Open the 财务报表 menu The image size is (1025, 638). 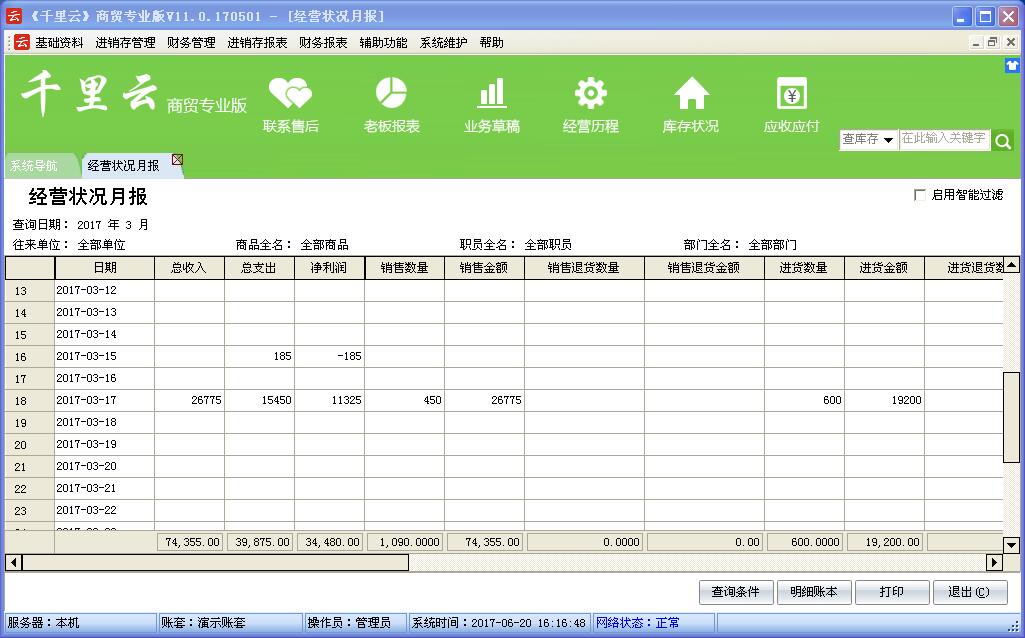[x=323, y=43]
